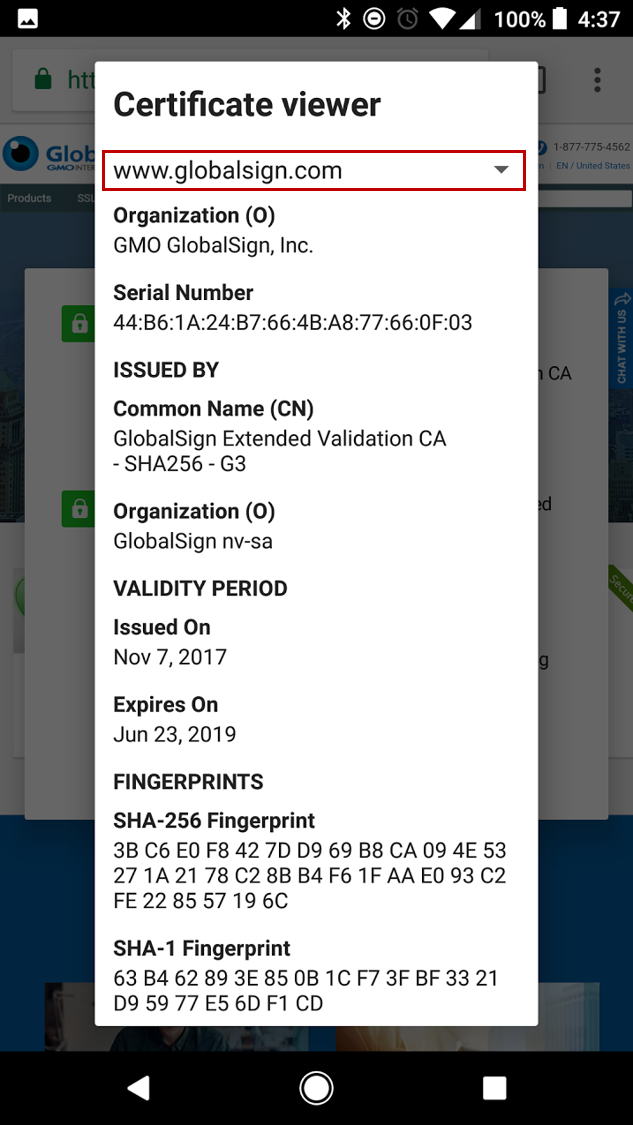Click the dropdown arrow in Certificate viewer
Screen dimensions: 633x1125
tap(502, 170)
